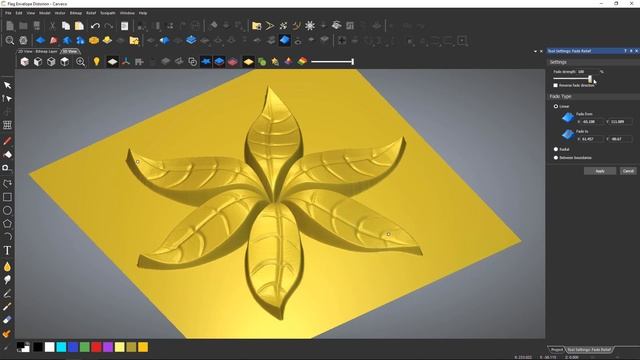
Task: Select Between boundaries fade type
Action: pyautogui.click(x=556, y=158)
